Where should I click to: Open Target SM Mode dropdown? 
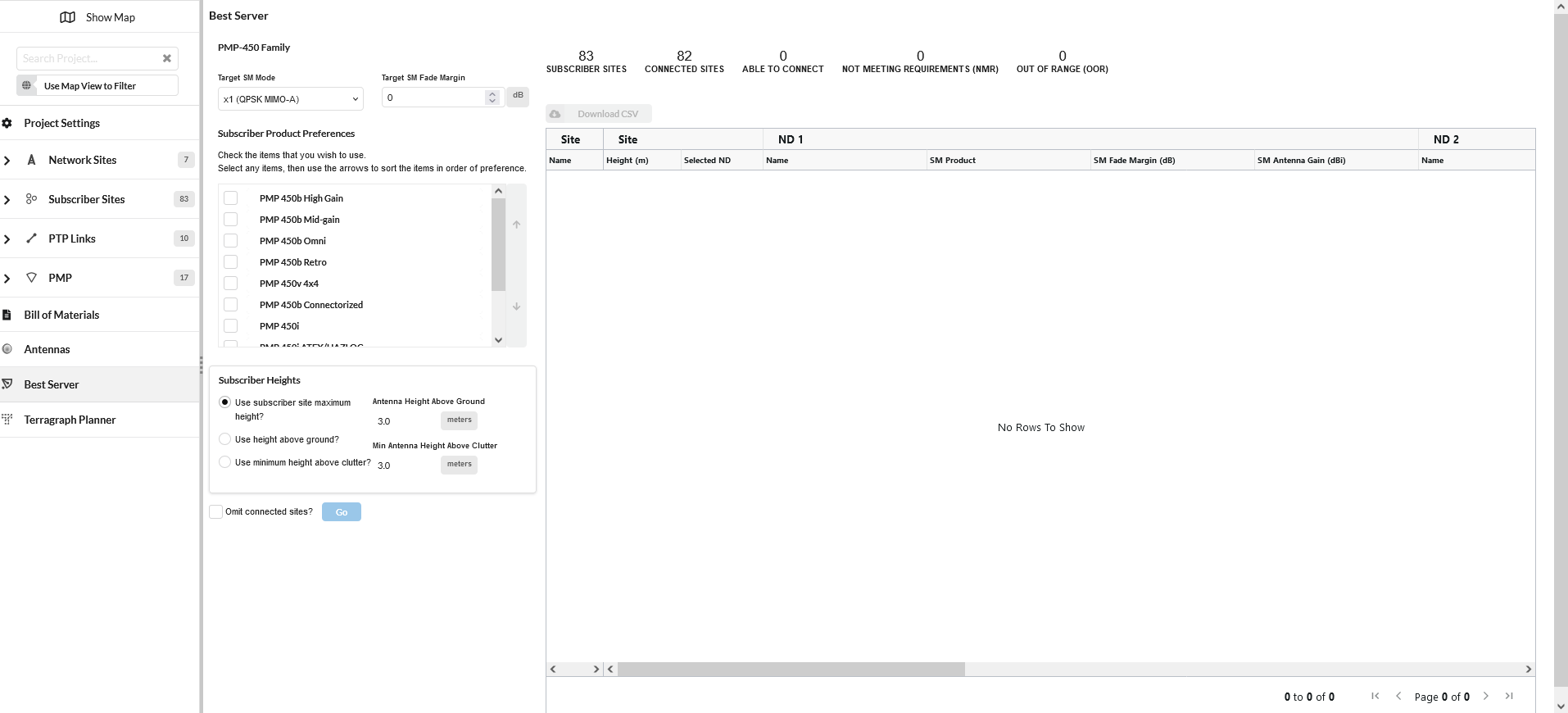291,99
